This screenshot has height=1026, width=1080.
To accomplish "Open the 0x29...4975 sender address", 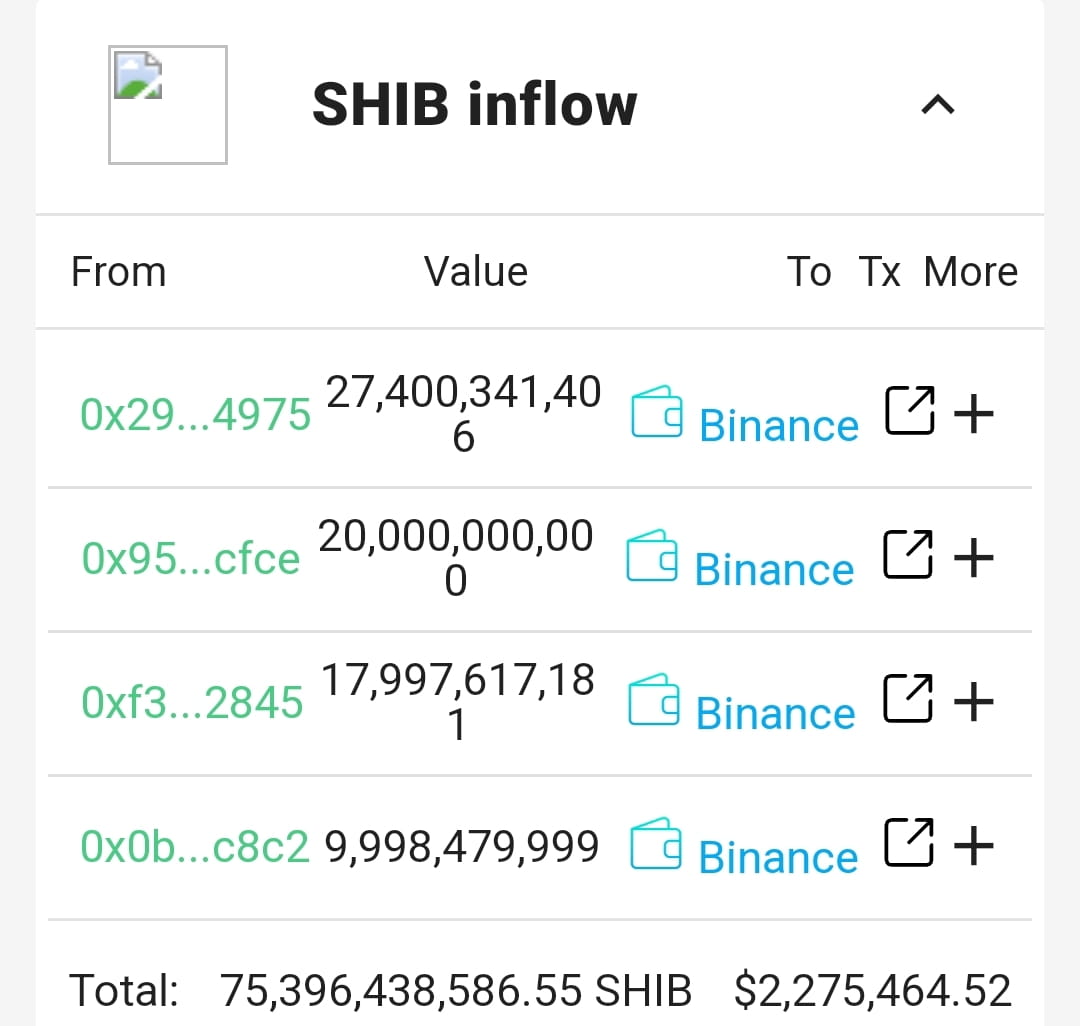I will click(x=195, y=413).
